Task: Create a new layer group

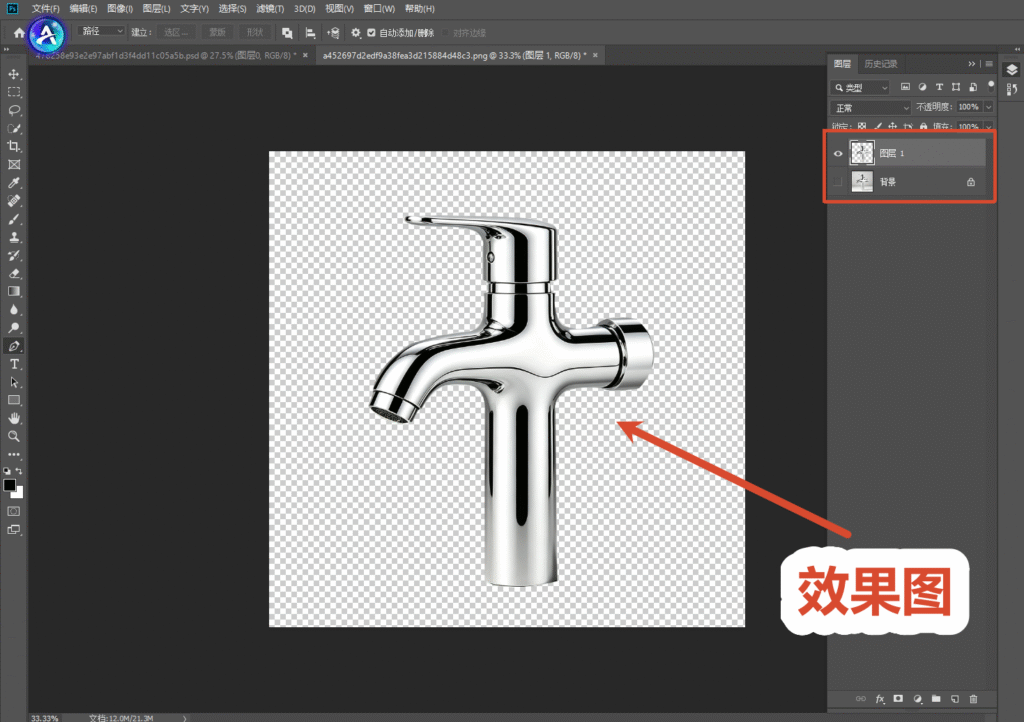Action: 936,698
